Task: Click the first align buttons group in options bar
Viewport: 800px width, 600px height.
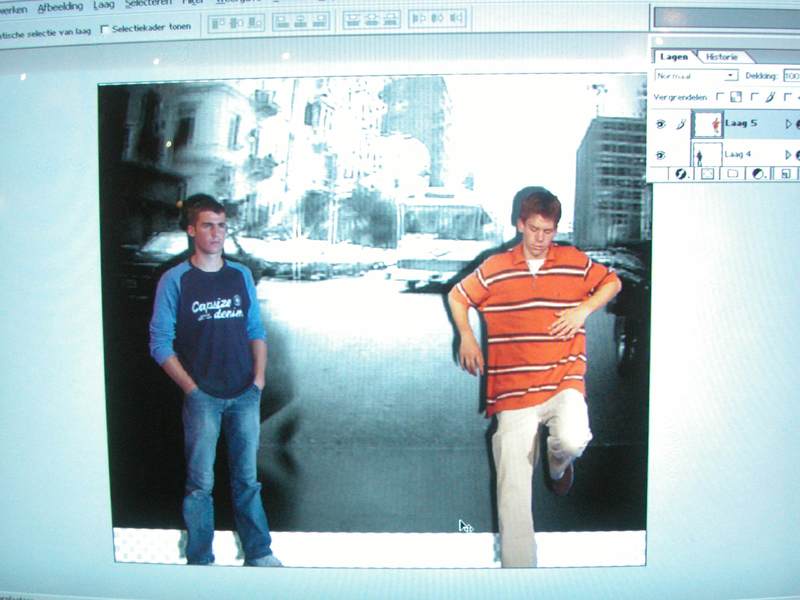Action: (235, 22)
